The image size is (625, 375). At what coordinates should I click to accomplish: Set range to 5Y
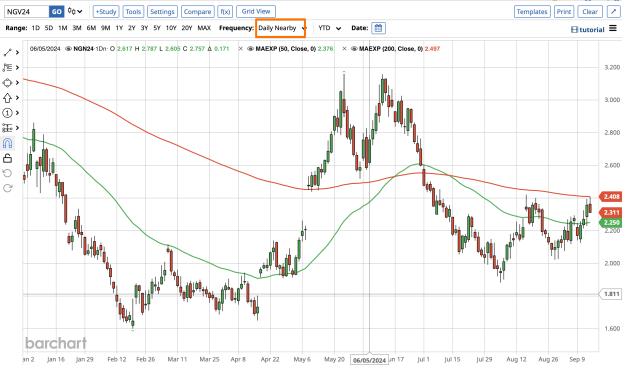tap(157, 28)
